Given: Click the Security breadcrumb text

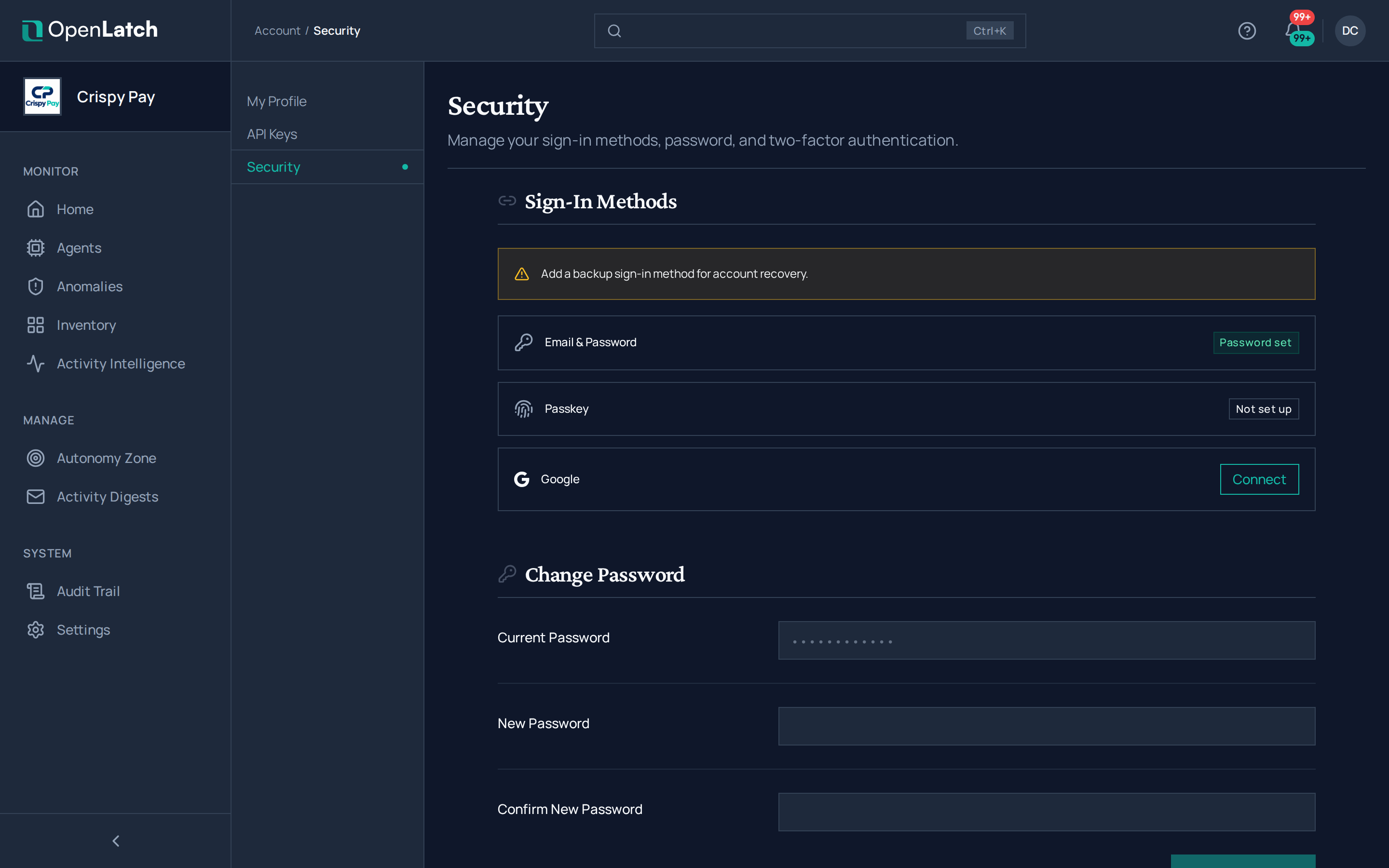Looking at the screenshot, I should [337, 30].
